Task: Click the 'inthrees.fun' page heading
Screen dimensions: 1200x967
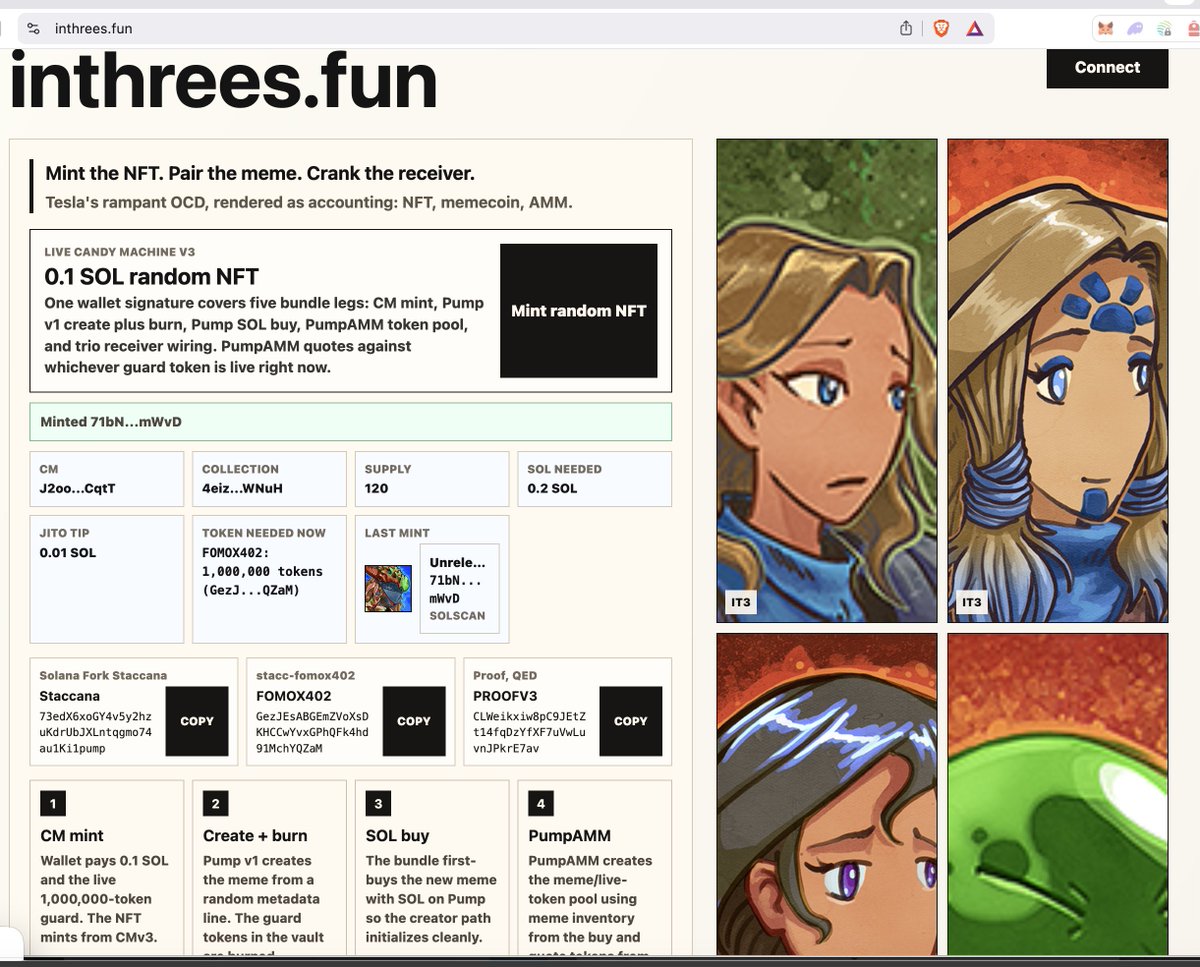Action: click(x=223, y=82)
